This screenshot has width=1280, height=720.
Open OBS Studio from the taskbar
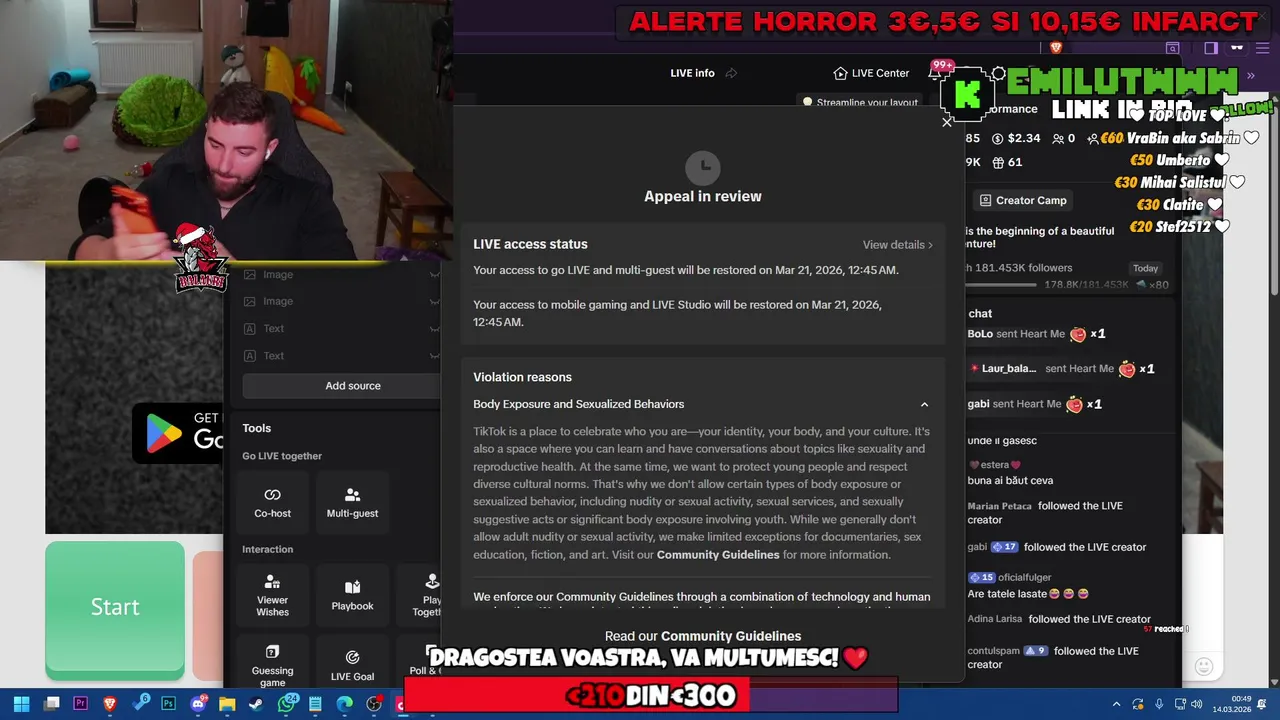pos(374,704)
